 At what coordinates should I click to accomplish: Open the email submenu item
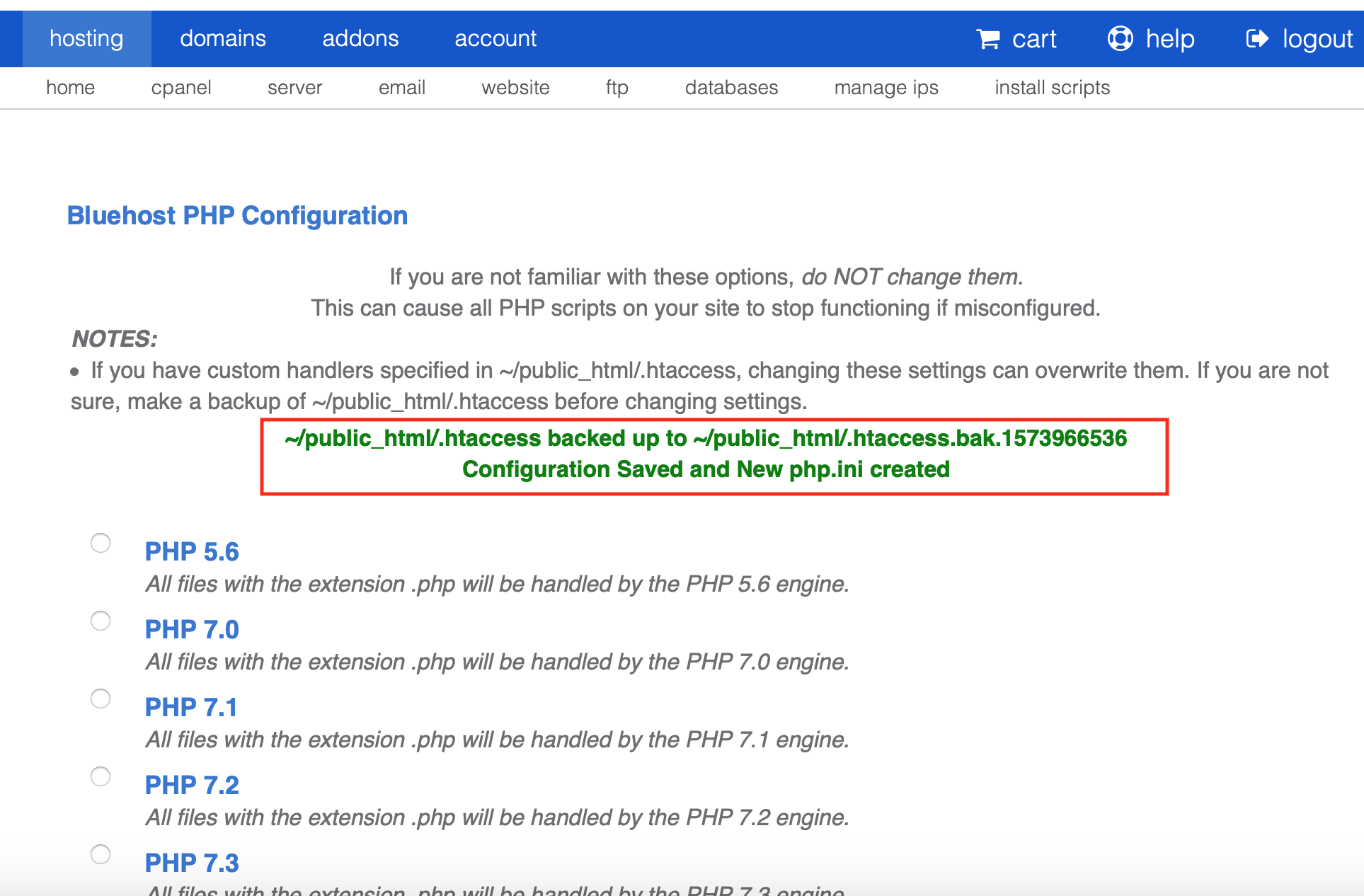401,87
